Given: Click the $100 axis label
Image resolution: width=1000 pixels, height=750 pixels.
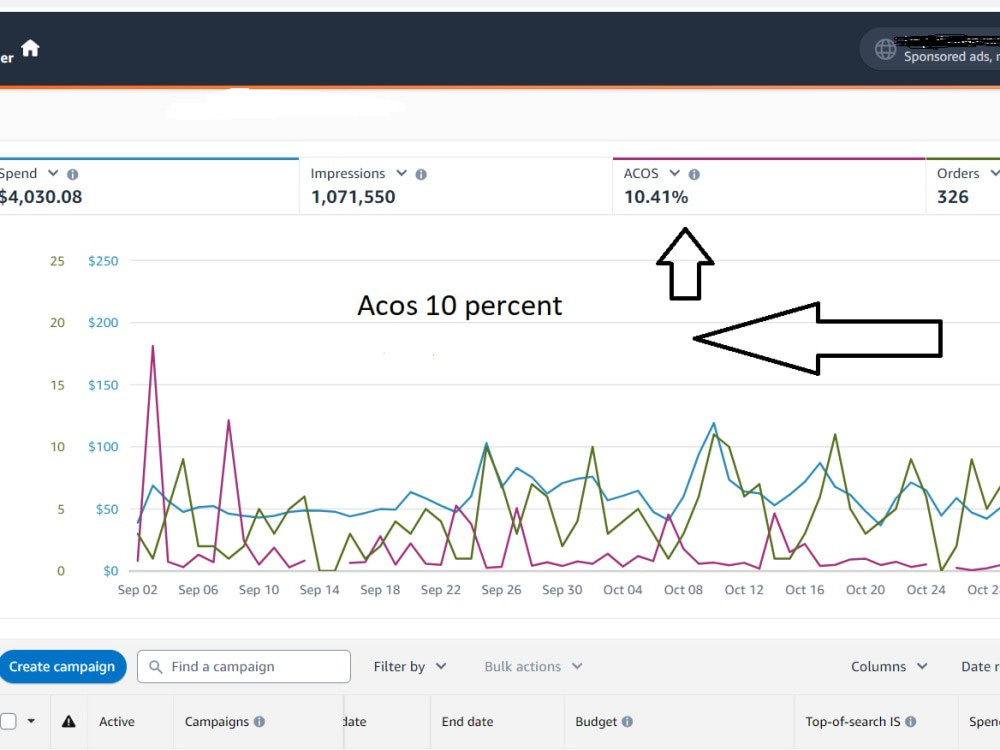Looking at the screenshot, I should (103, 446).
